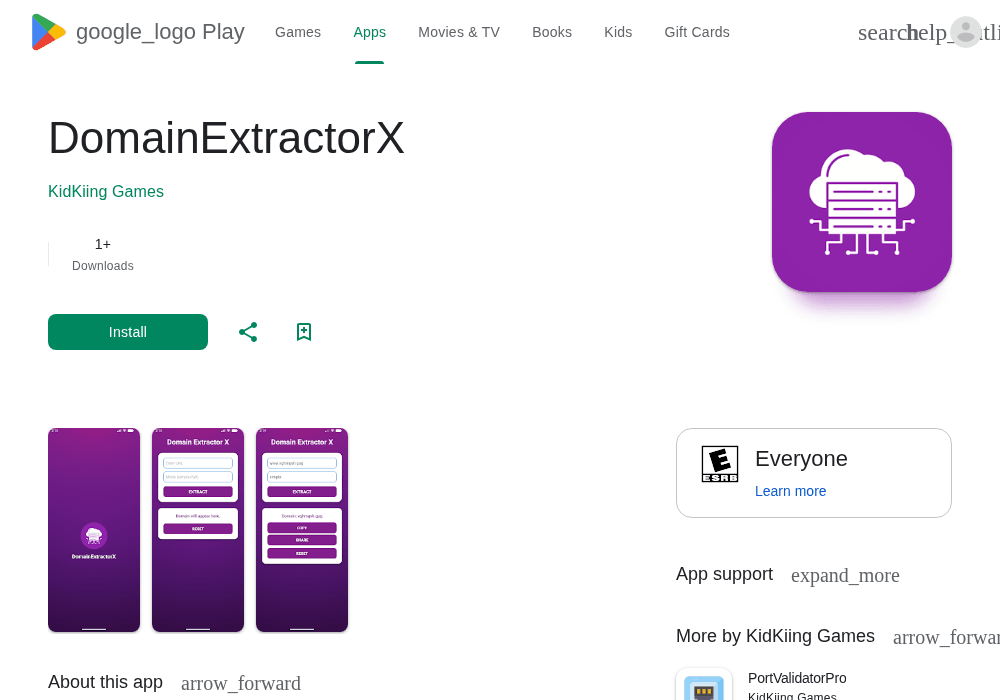
Task: Go to Movies & TV tab
Action: 459,32
